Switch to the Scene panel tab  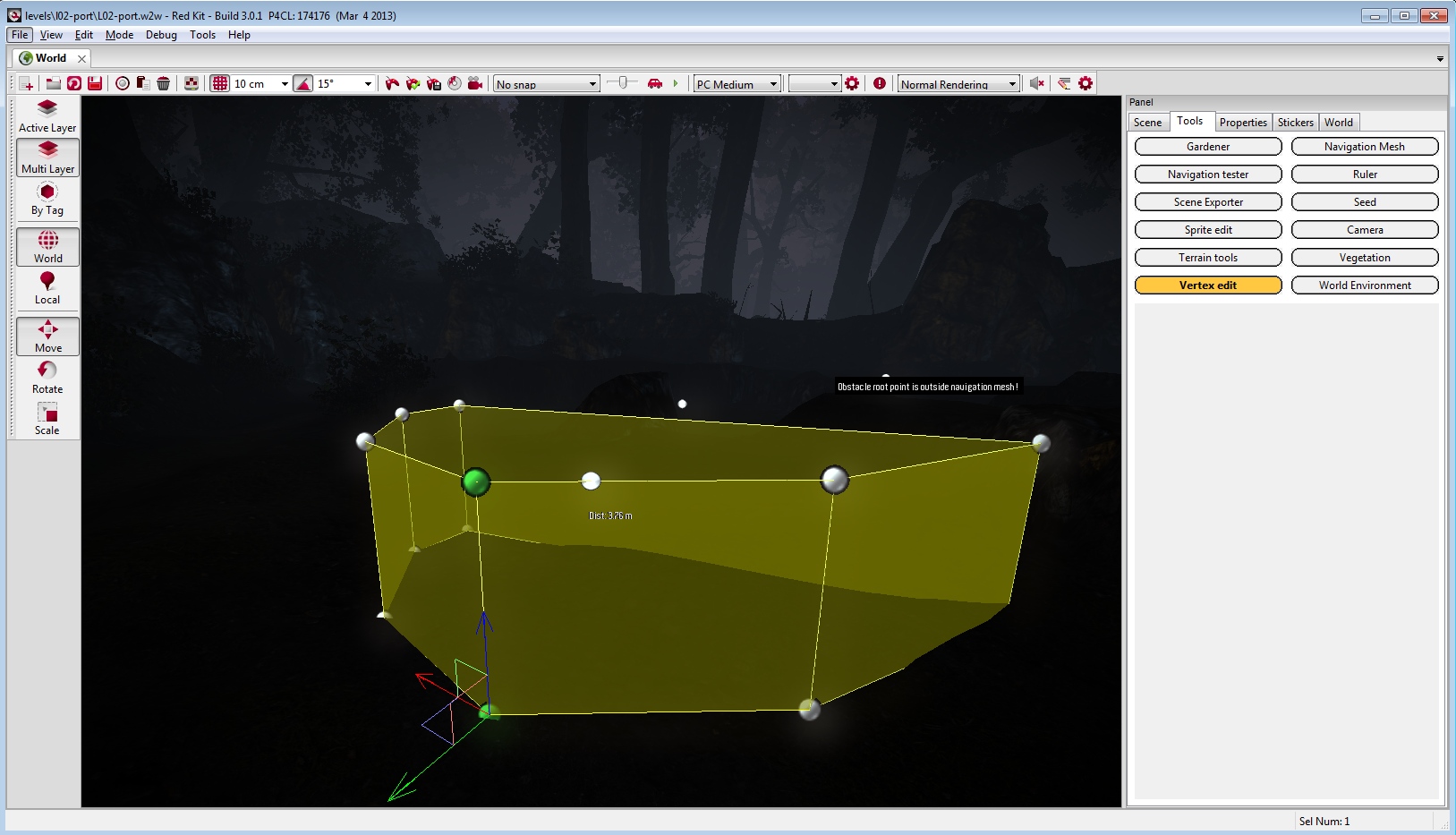[1147, 123]
